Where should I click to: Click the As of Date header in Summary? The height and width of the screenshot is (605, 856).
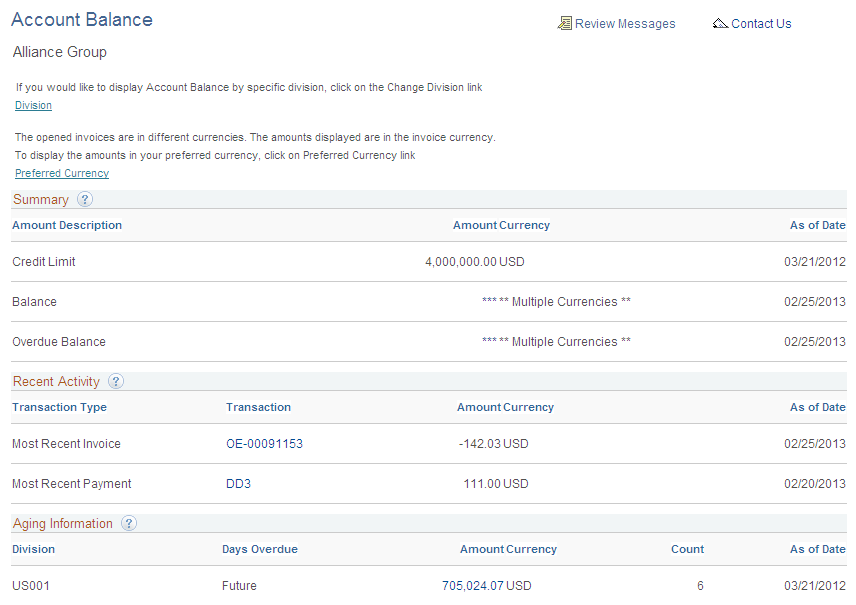(x=817, y=225)
